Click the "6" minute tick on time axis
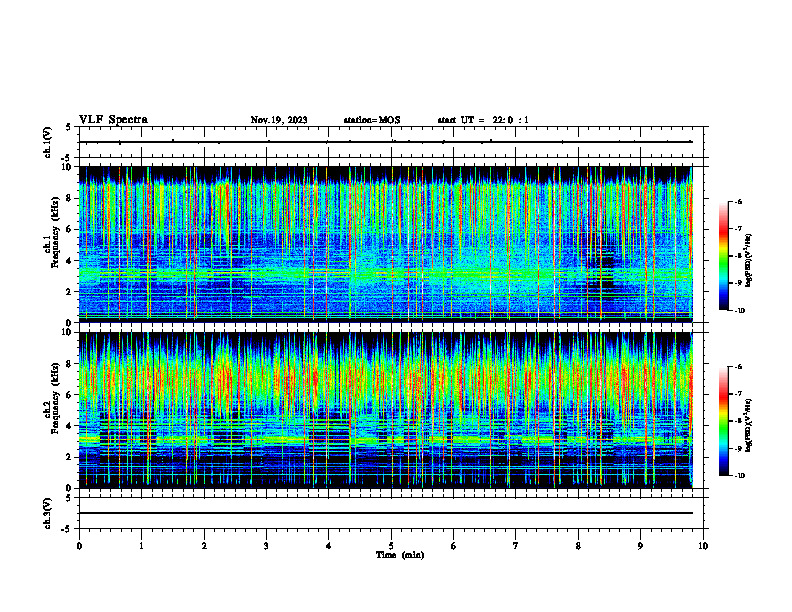792x612 pixels. pos(454,546)
